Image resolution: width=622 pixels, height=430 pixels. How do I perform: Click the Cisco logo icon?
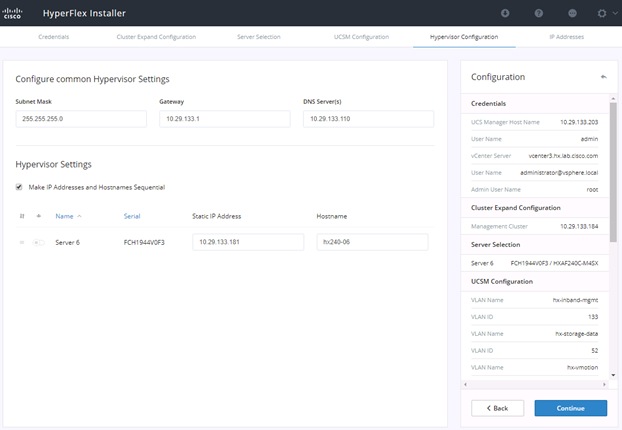tap(12, 13)
